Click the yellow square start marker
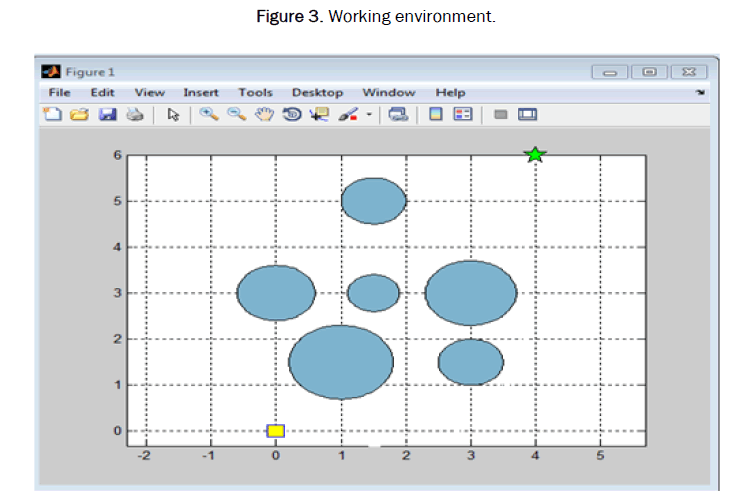Screen dimensions: 738x500 [x=276, y=431]
